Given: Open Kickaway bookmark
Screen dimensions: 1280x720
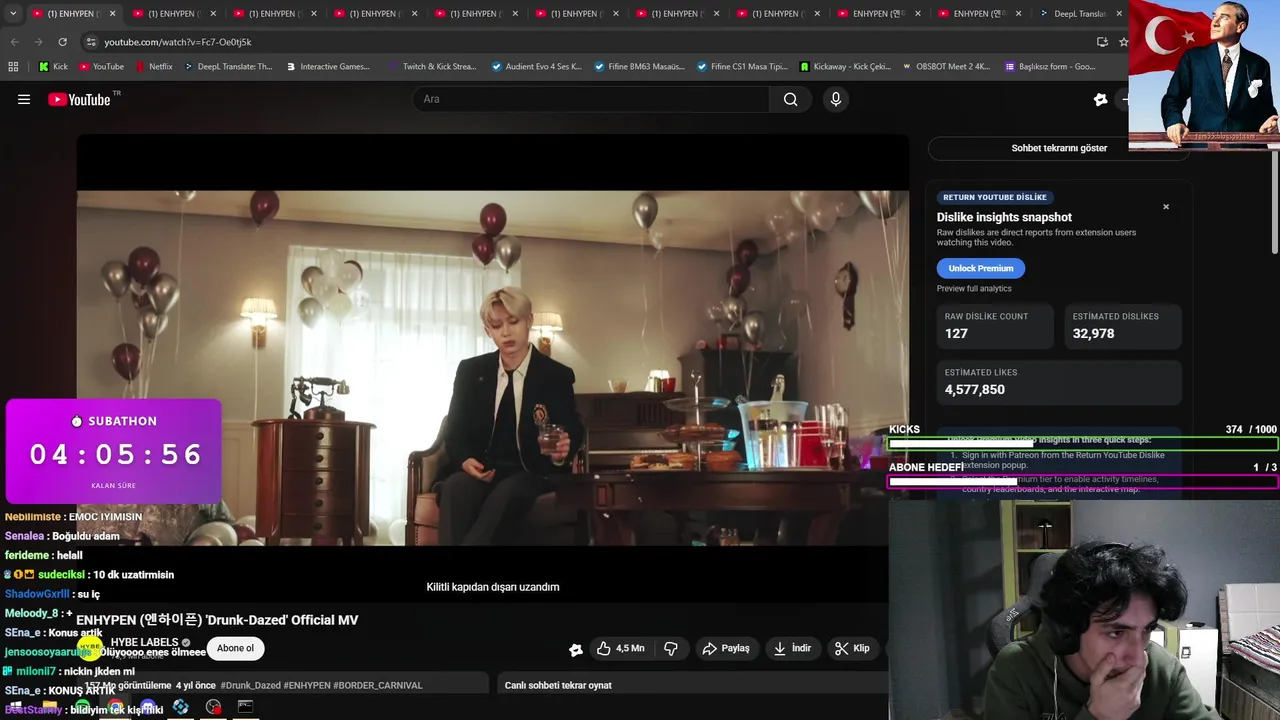Looking at the screenshot, I should 845,67.
